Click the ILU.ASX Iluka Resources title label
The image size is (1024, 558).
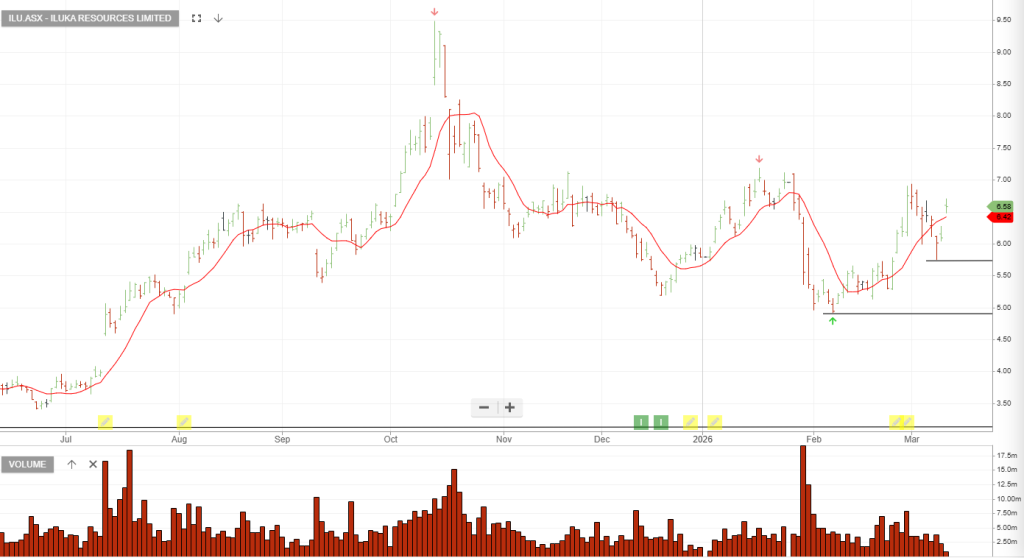tap(90, 18)
